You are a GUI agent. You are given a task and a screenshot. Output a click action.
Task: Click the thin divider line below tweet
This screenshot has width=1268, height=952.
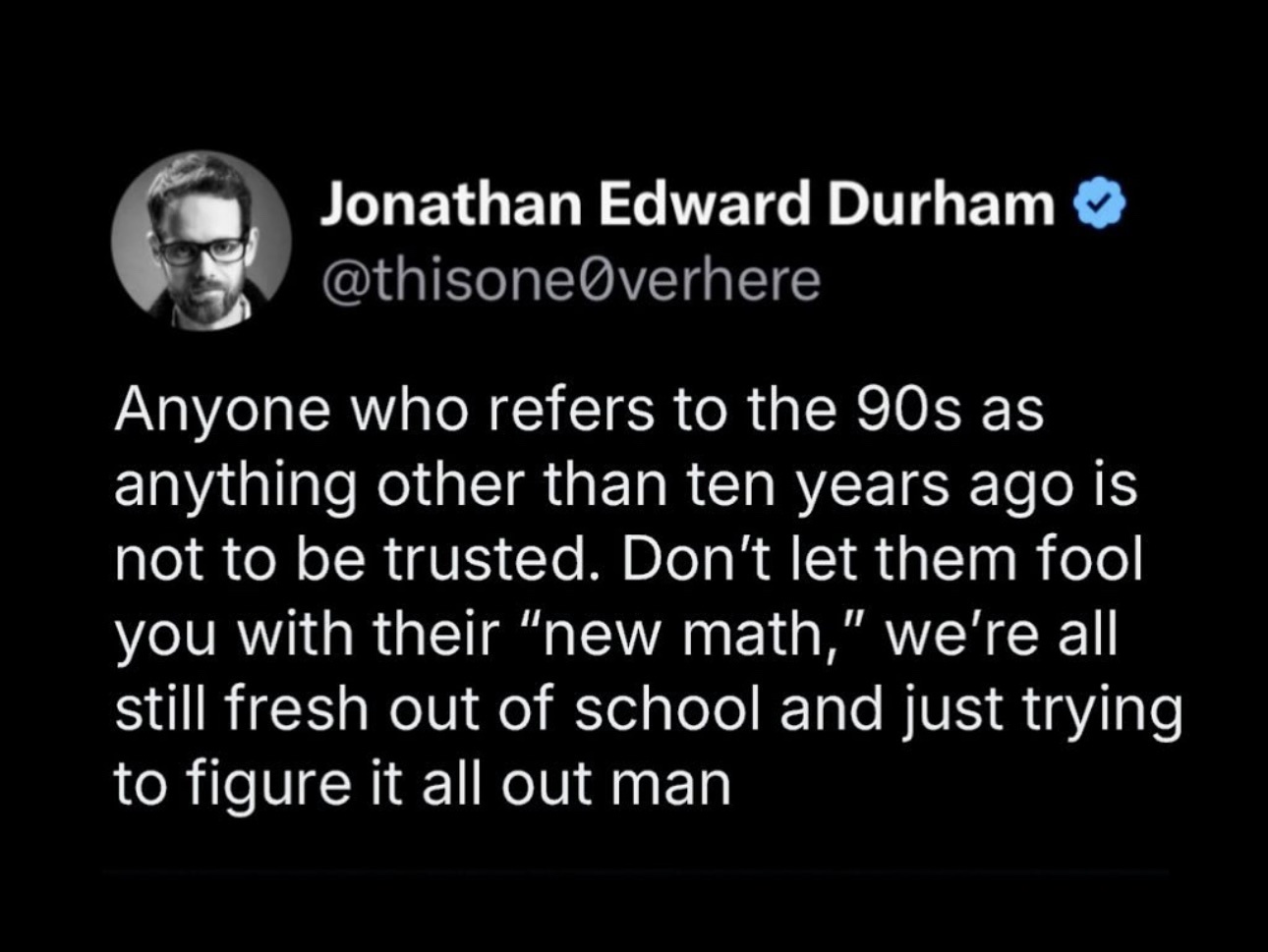click(x=635, y=870)
